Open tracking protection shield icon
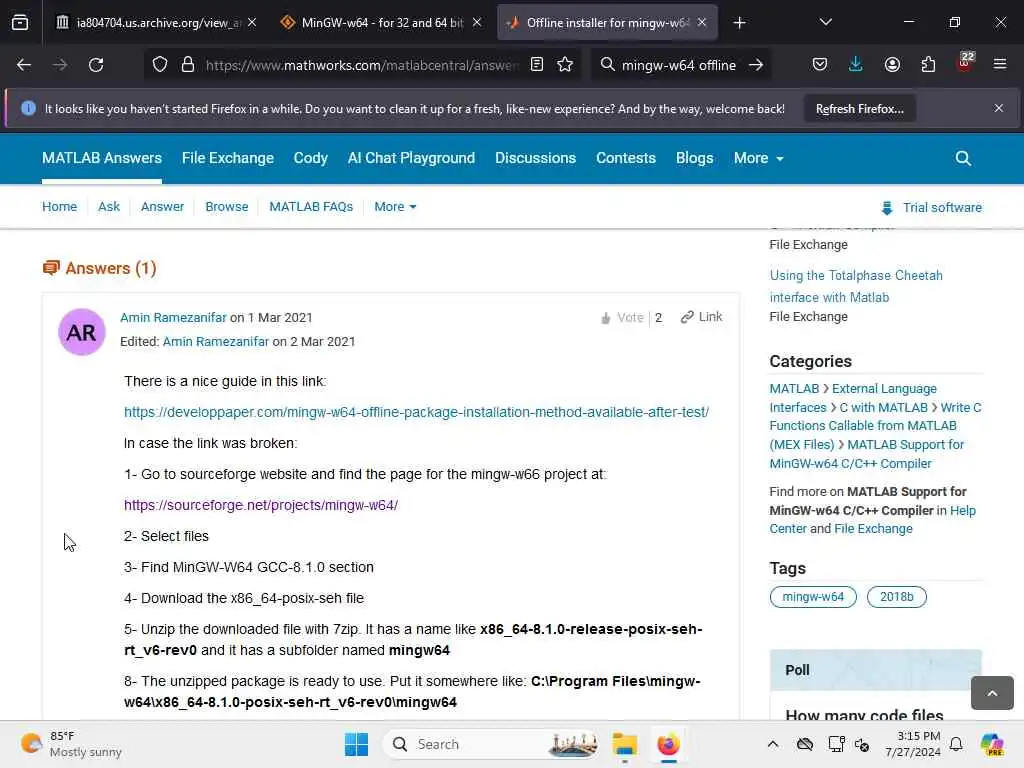Viewport: 1024px width, 768px height. (x=160, y=65)
